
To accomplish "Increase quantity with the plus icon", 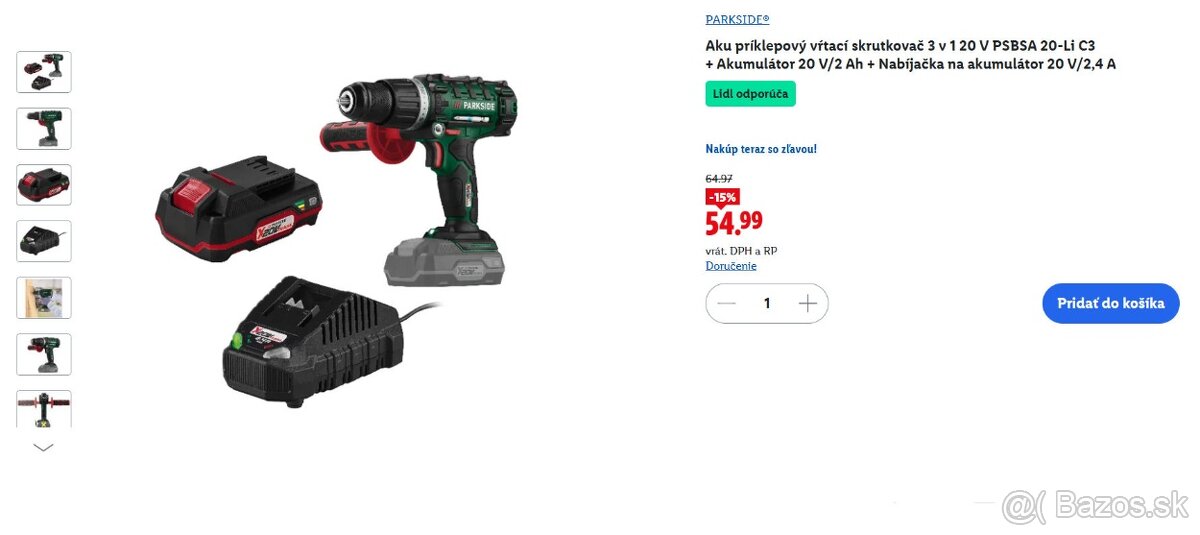I will pos(808,303).
